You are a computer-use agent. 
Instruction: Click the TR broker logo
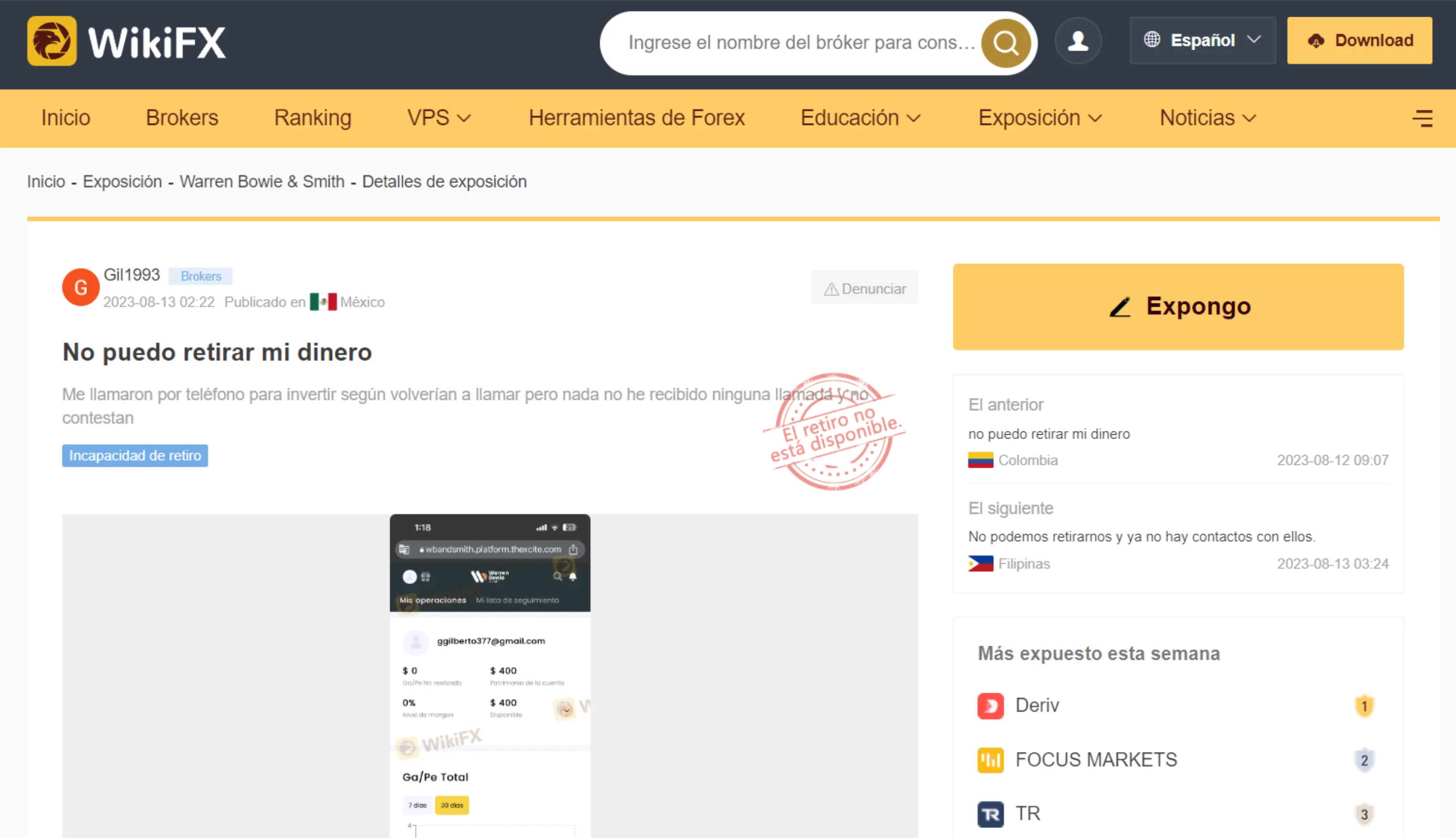pyautogui.click(x=990, y=814)
